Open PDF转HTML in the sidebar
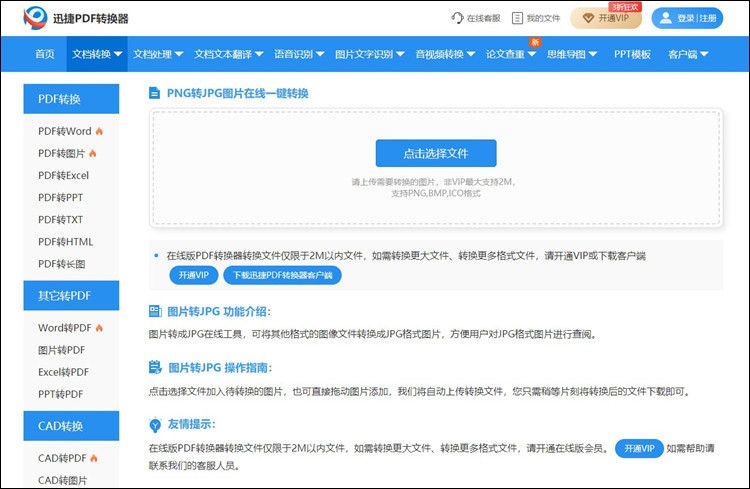This screenshot has height=489, width=750. pos(66,242)
